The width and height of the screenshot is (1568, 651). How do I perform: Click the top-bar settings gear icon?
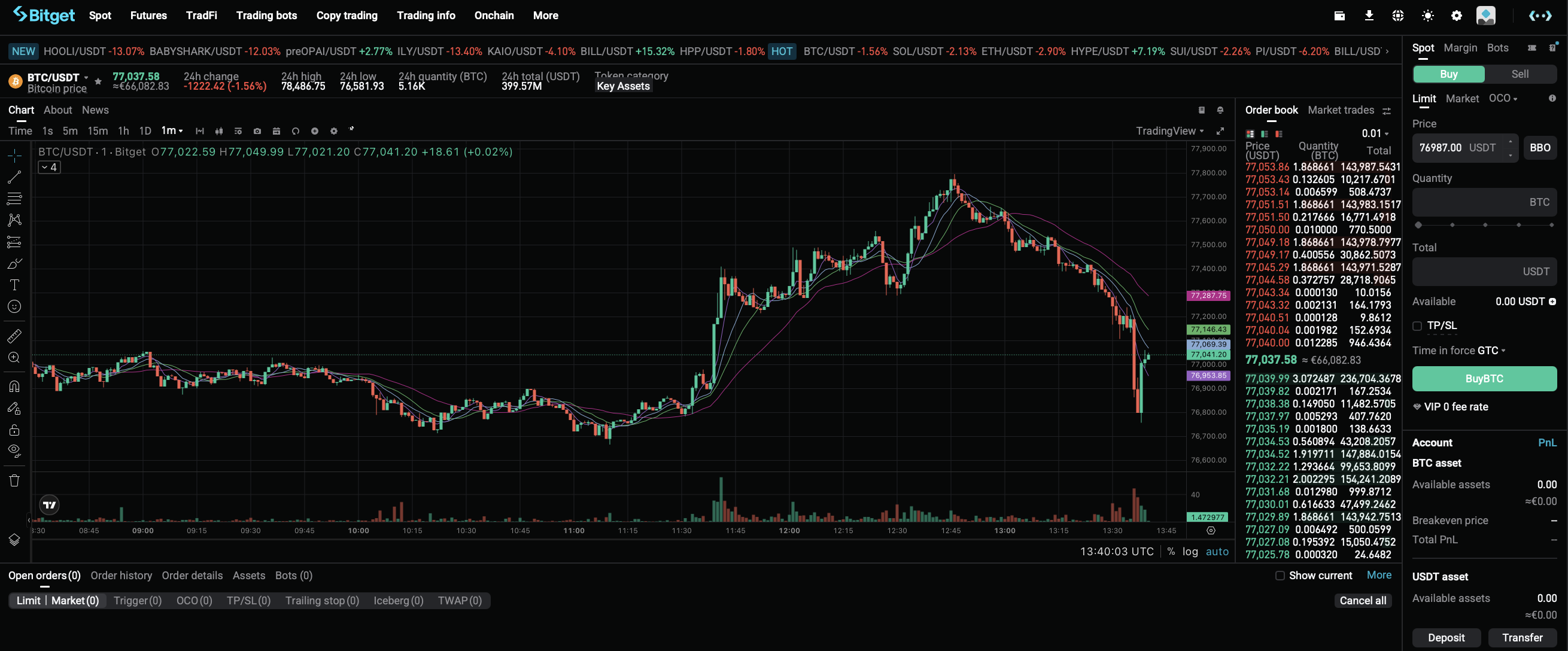[1457, 16]
